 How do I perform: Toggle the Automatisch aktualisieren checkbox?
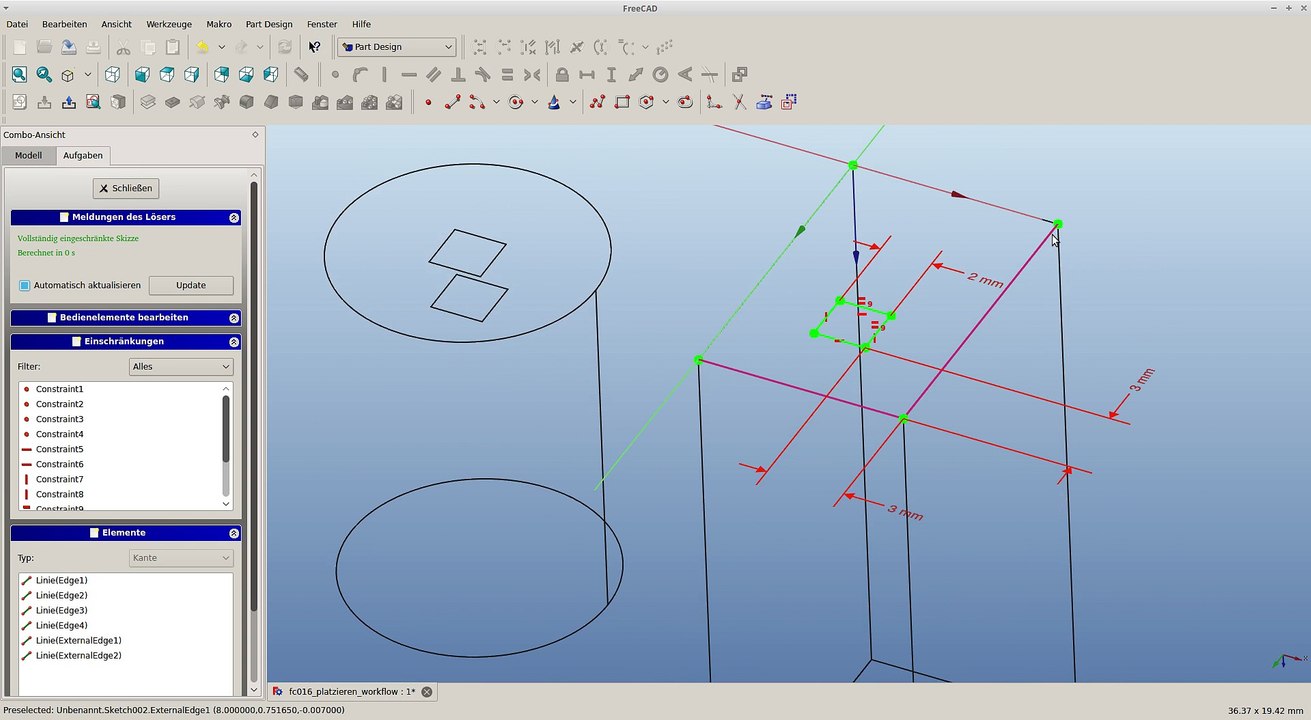[25, 285]
